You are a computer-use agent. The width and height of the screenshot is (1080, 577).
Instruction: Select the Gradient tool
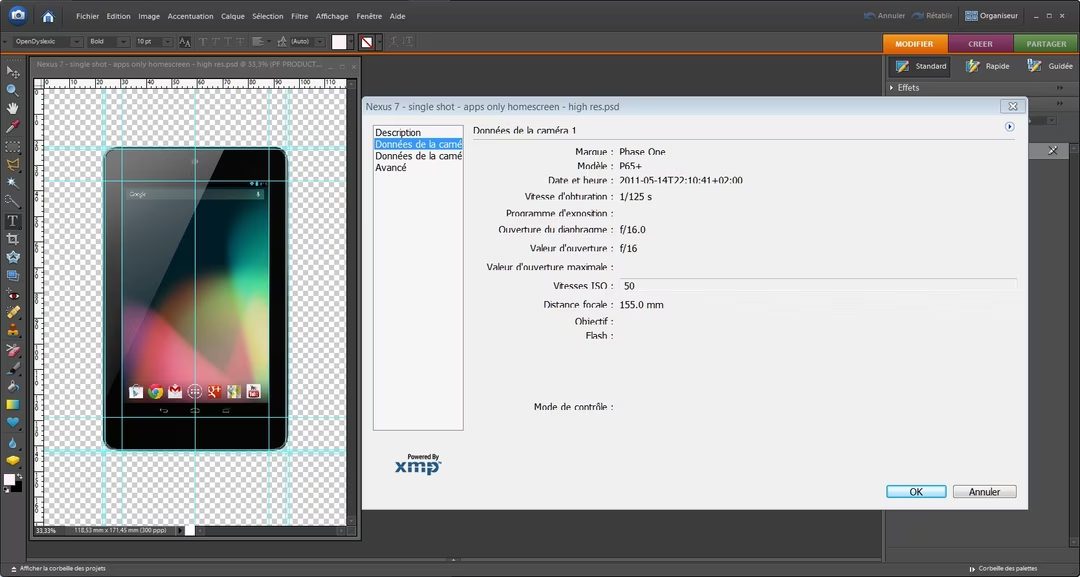point(12,405)
